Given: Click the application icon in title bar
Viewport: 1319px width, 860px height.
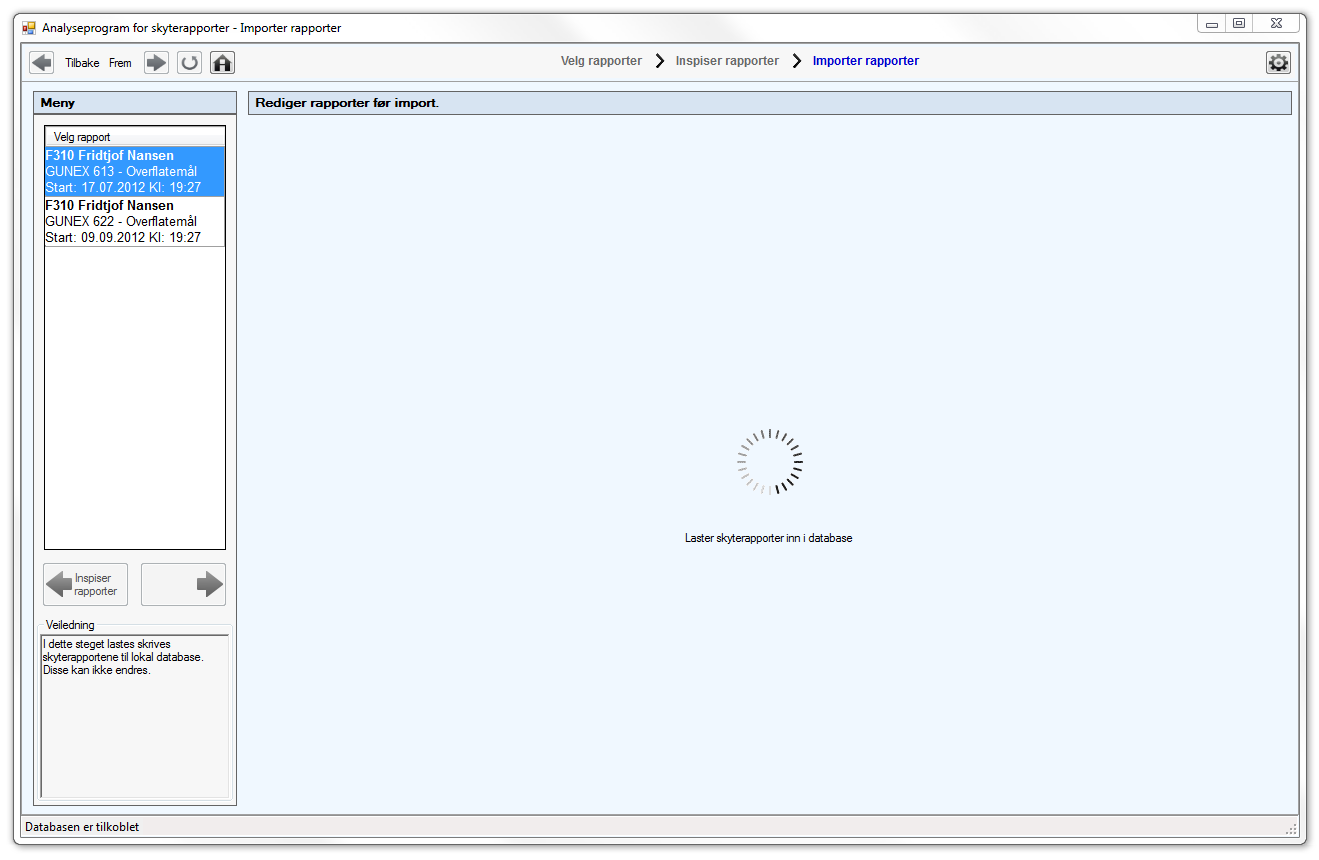Looking at the screenshot, I should [x=29, y=28].
